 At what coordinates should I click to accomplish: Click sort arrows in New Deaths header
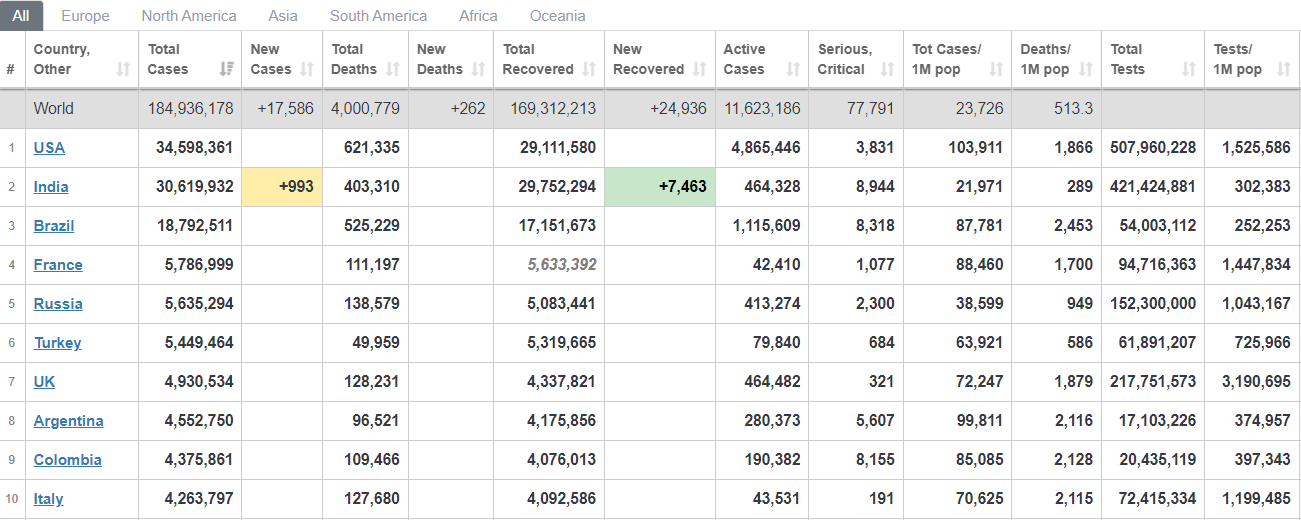point(477,69)
